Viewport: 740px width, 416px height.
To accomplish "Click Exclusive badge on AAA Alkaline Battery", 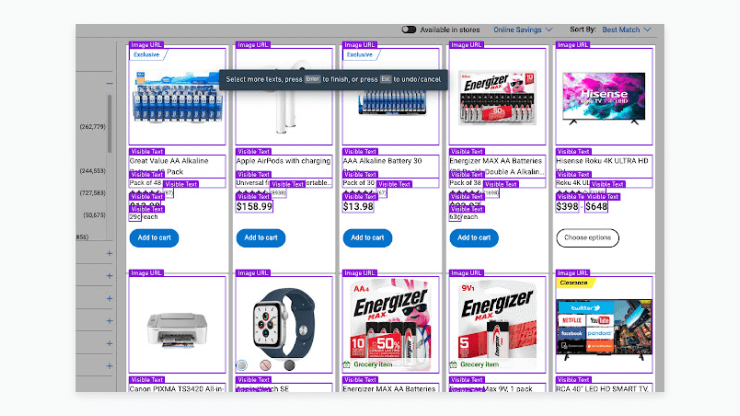I will click(361, 55).
